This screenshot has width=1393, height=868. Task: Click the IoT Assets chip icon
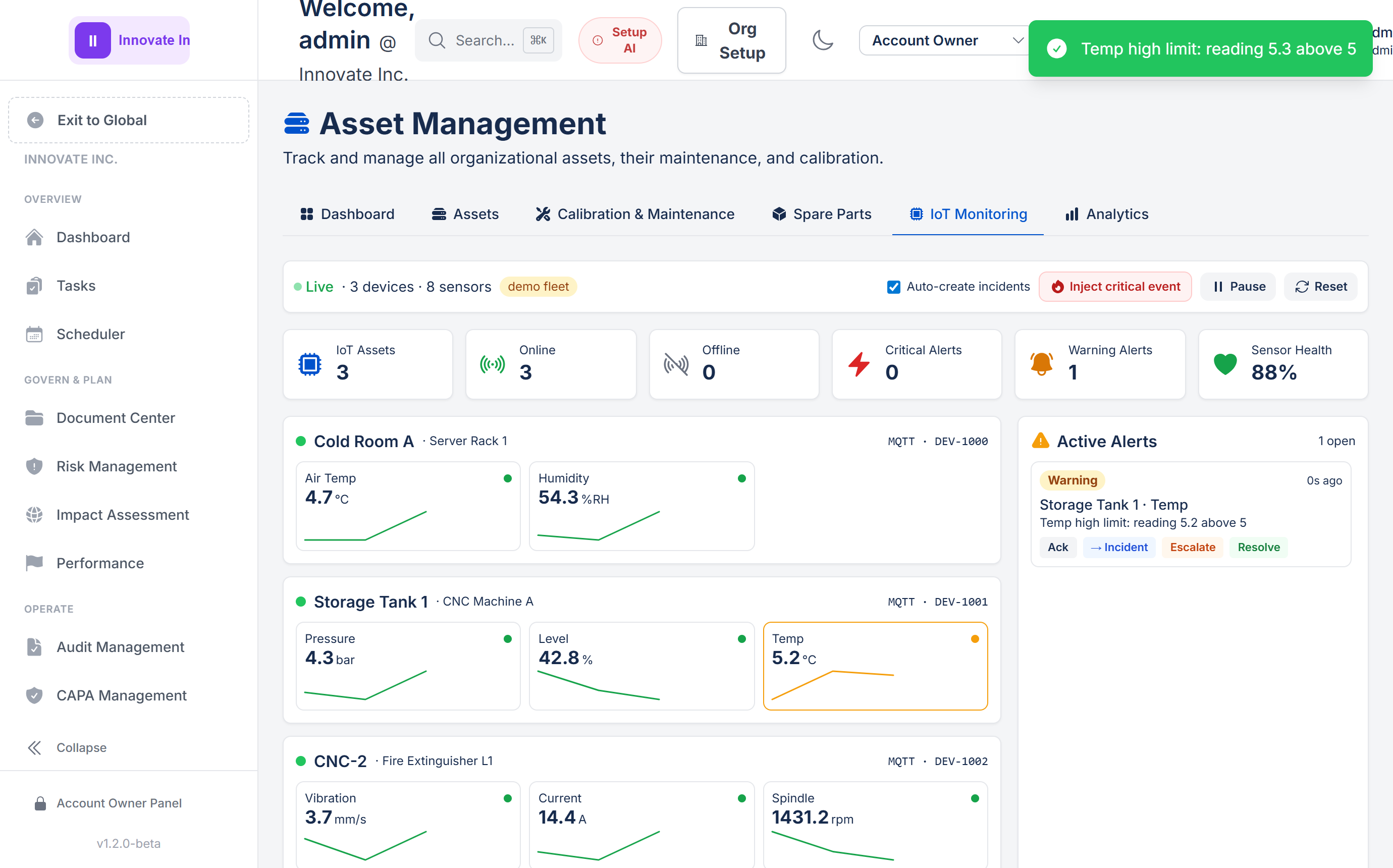pyautogui.click(x=310, y=364)
